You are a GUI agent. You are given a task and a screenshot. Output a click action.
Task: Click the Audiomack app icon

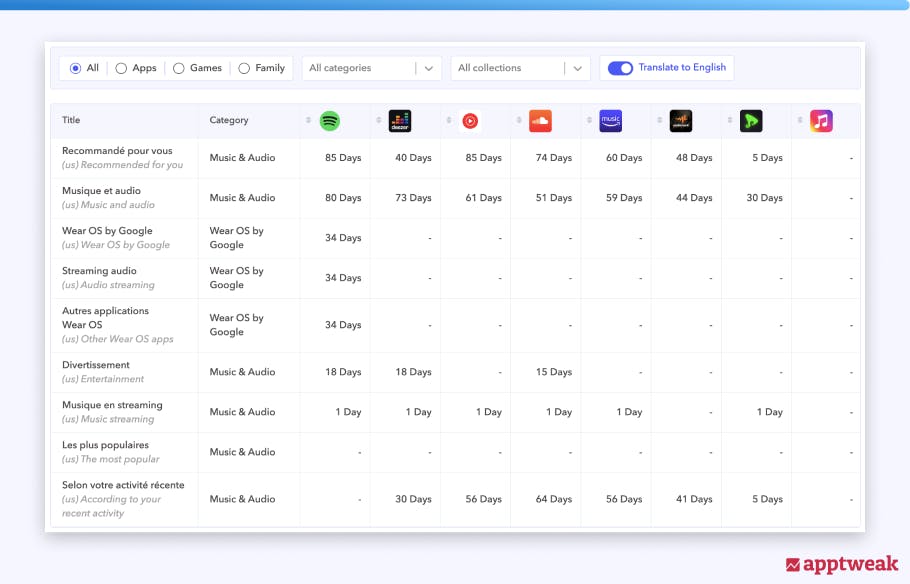click(681, 121)
